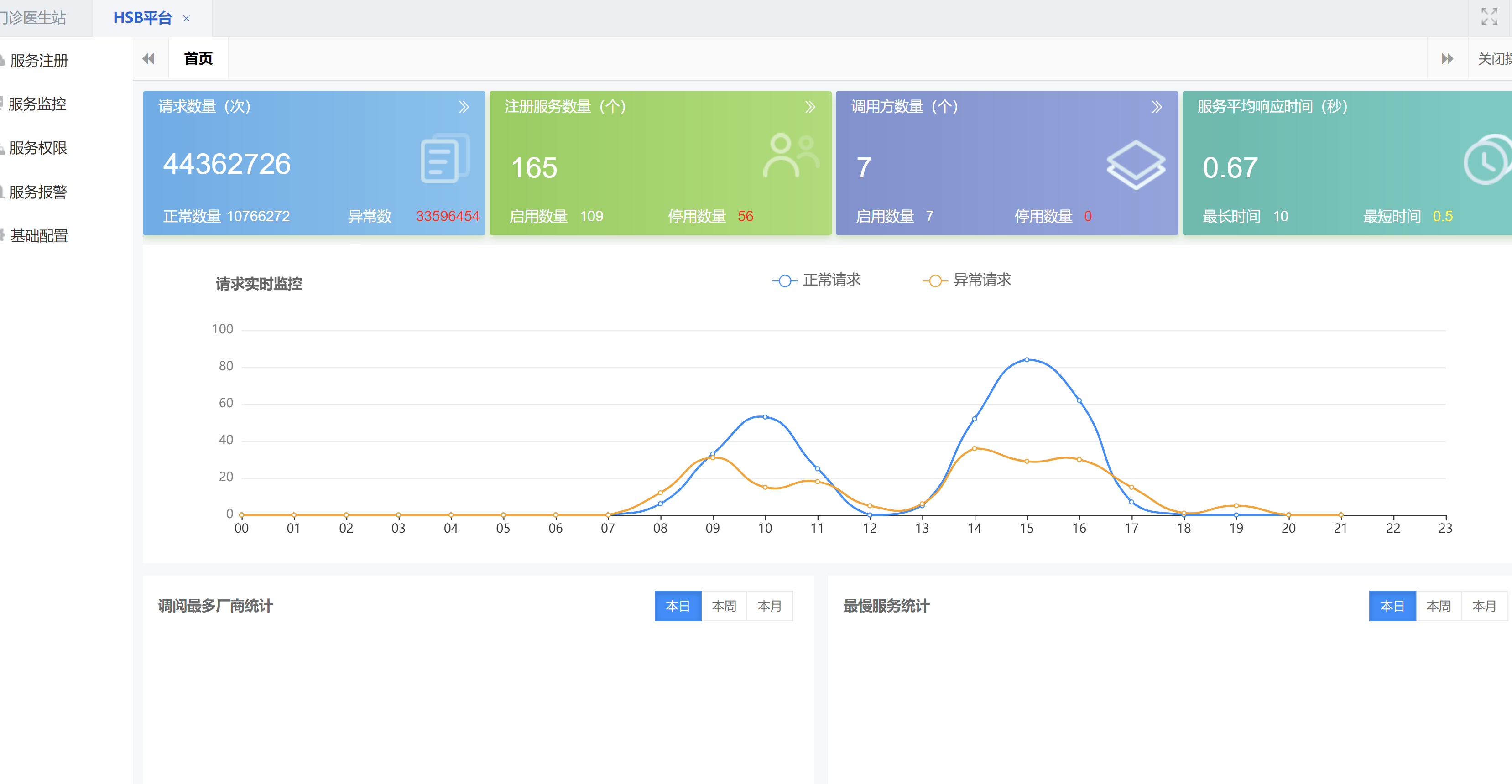This screenshot has height=784, width=1512.
Task: Click longest time value 10
Action: (1280, 216)
